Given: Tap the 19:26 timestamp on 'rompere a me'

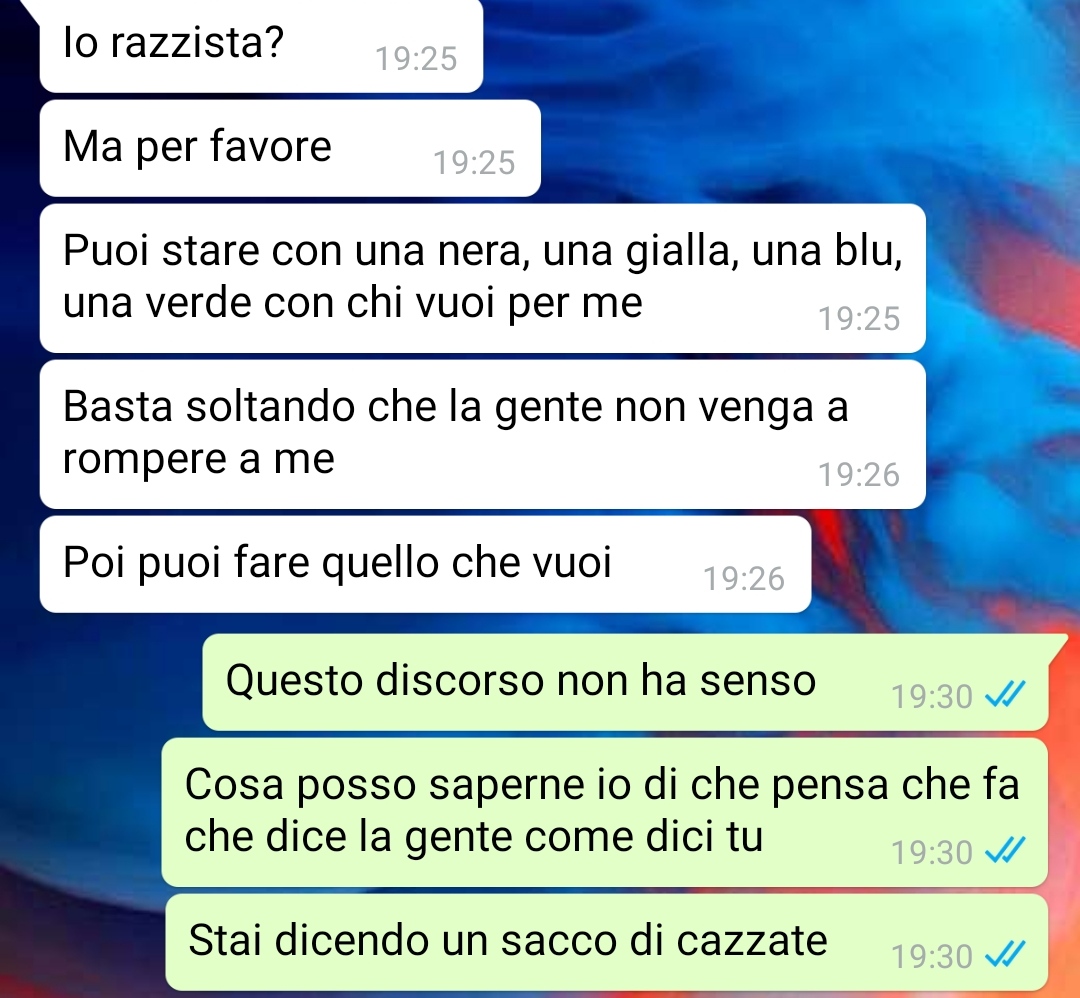Looking at the screenshot, I should pyautogui.click(x=859, y=475).
